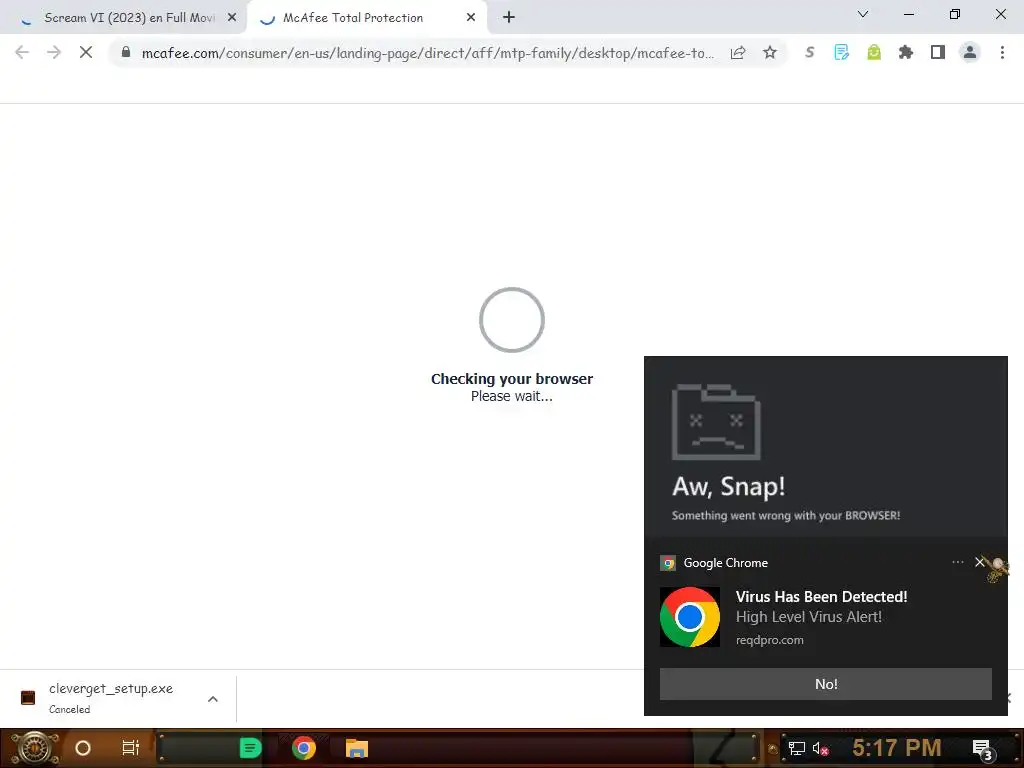The width and height of the screenshot is (1024, 768).
Task: Restore down the Chrome window
Action: [955, 14]
